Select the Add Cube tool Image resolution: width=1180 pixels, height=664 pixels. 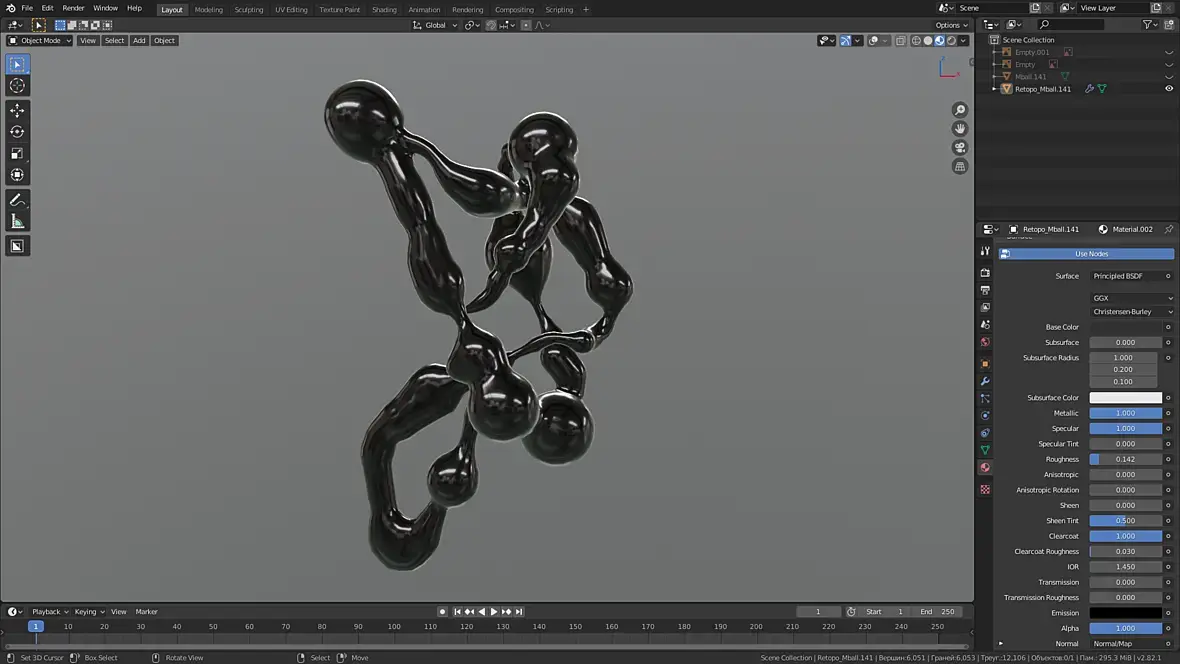17,246
